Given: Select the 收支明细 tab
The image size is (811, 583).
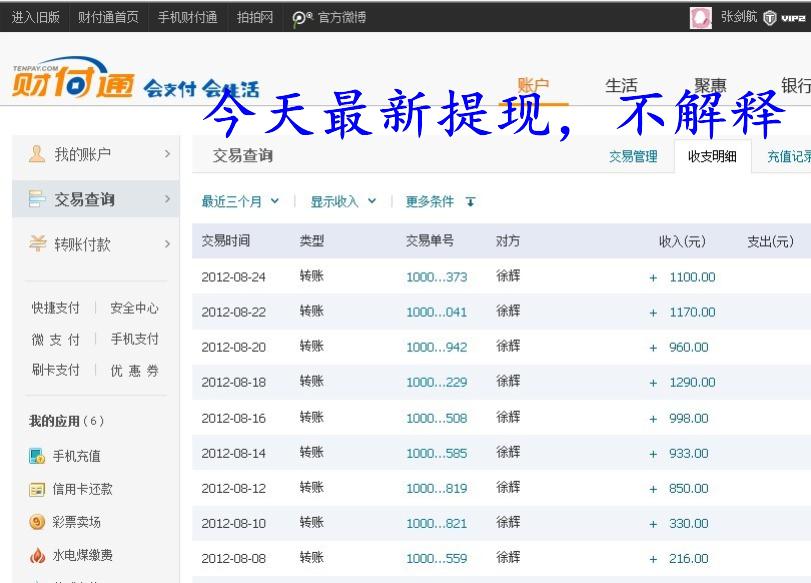Looking at the screenshot, I should tap(712, 156).
